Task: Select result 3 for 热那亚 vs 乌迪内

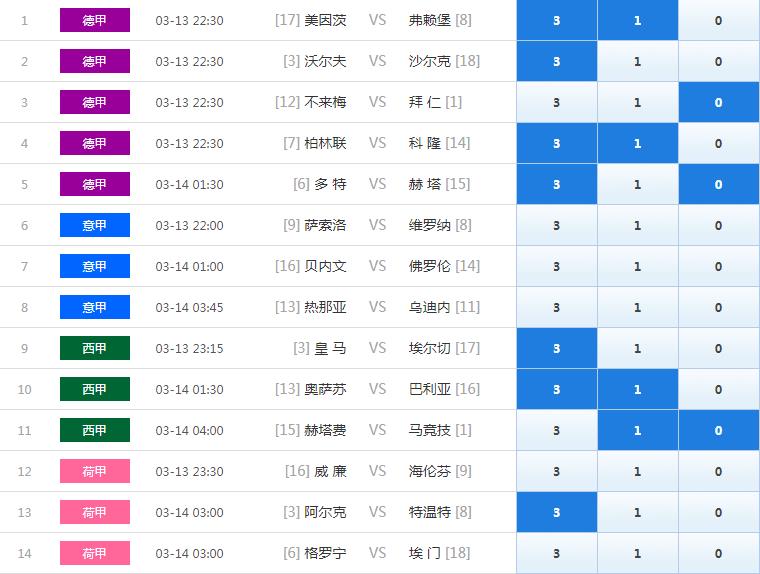Action: click(556, 307)
